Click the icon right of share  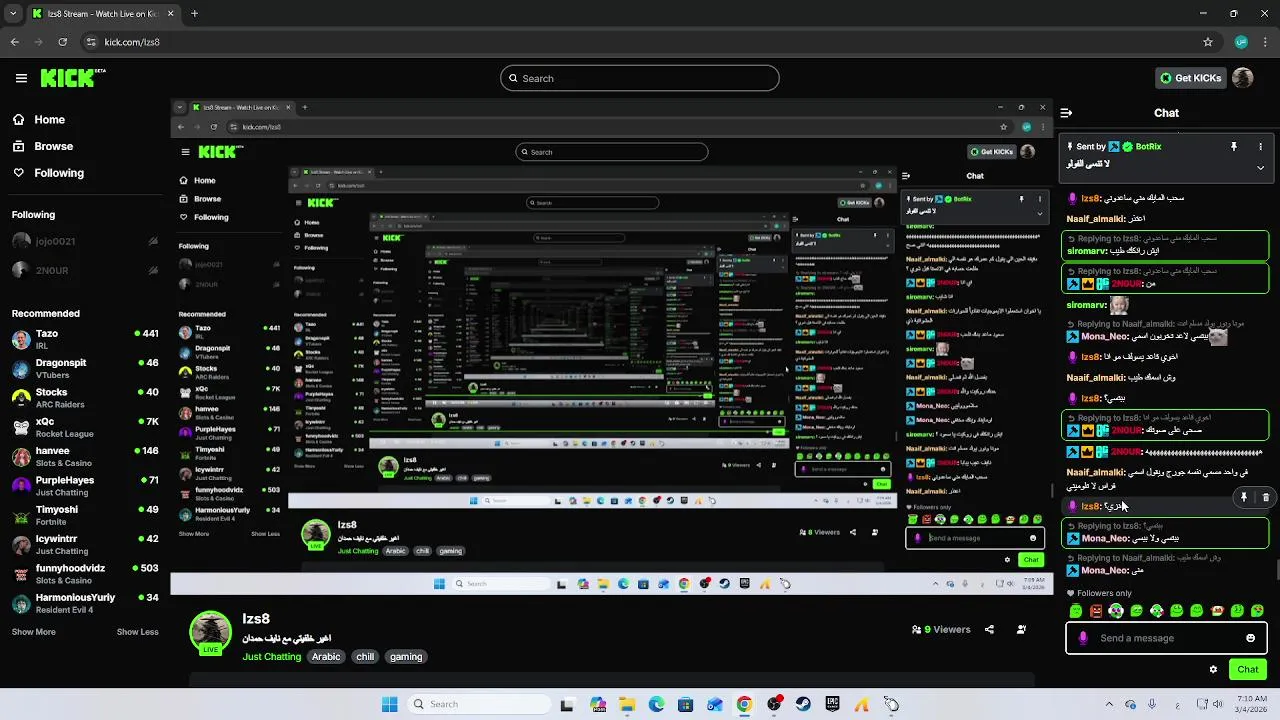pyautogui.click(x=1021, y=630)
